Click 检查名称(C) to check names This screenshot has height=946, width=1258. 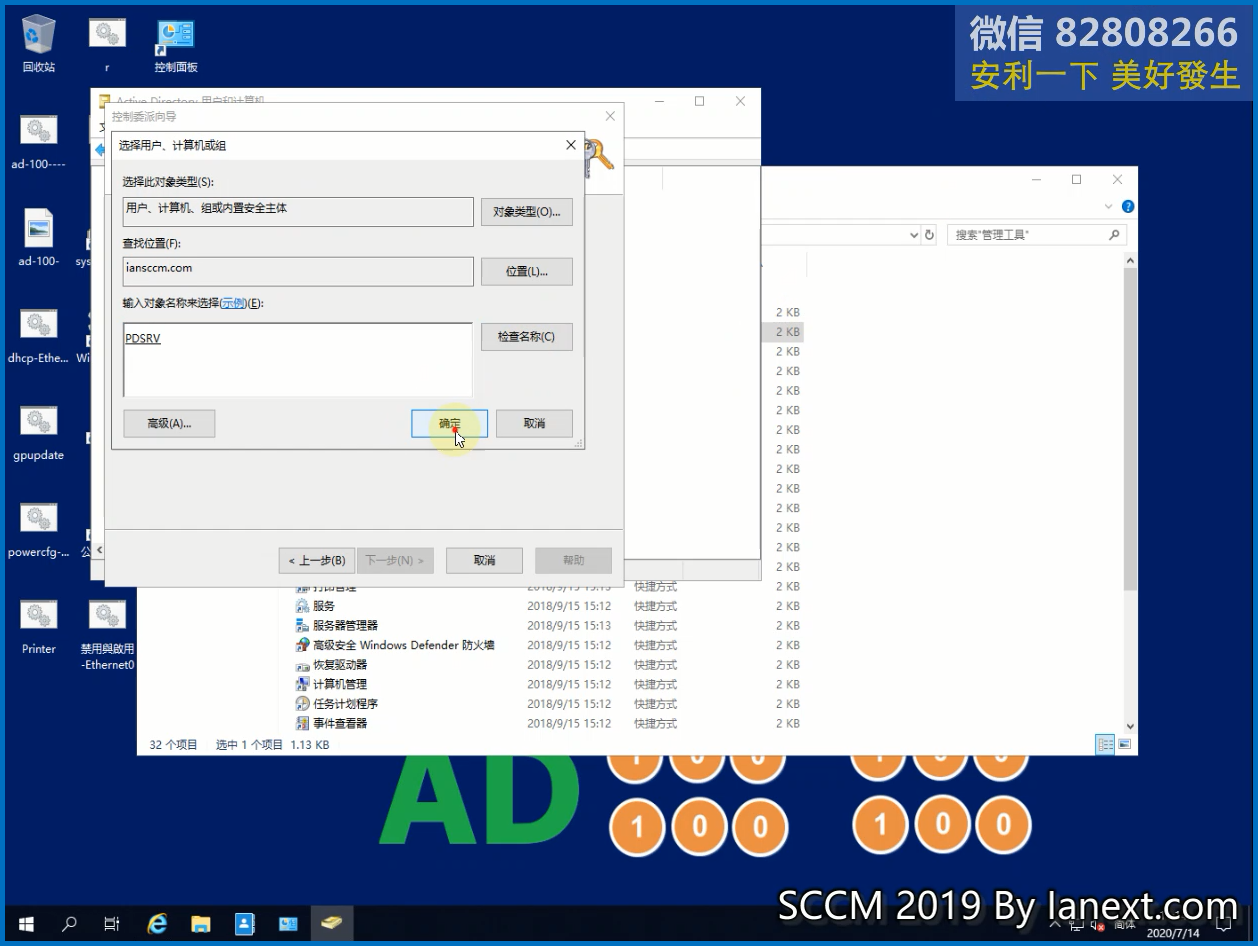click(527, 337)
